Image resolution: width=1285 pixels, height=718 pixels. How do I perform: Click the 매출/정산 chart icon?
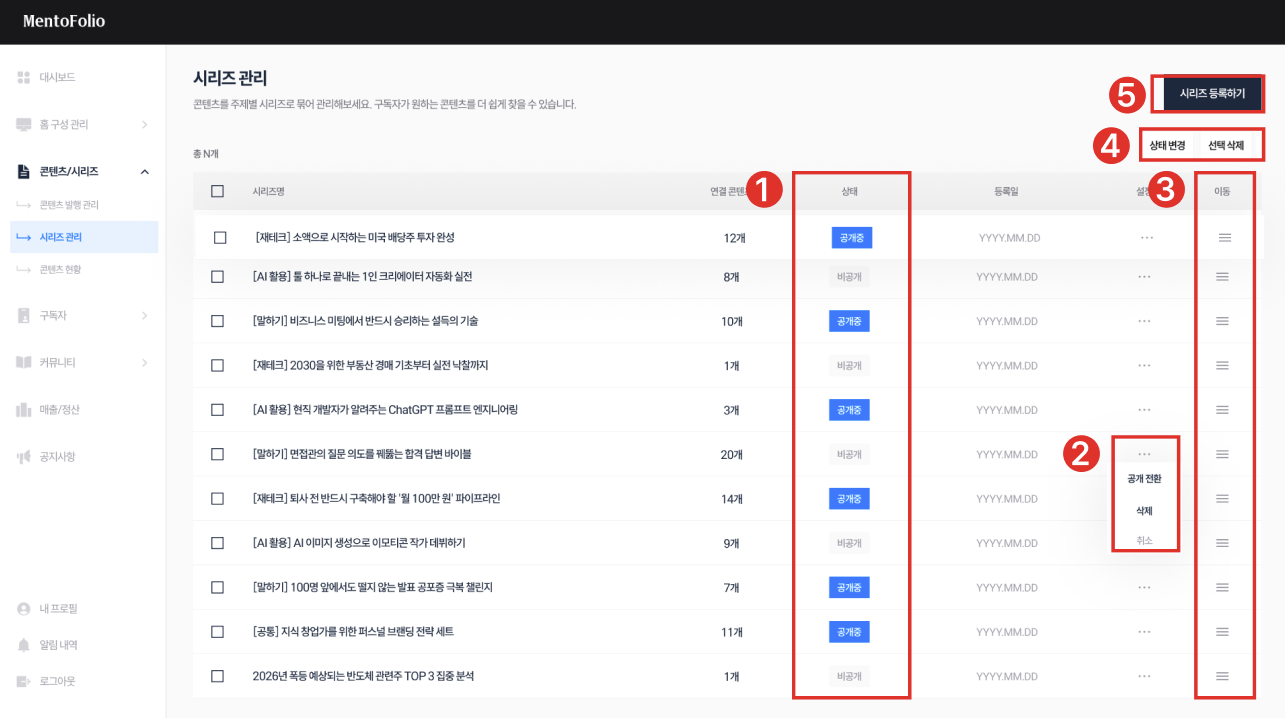[24, 409]
